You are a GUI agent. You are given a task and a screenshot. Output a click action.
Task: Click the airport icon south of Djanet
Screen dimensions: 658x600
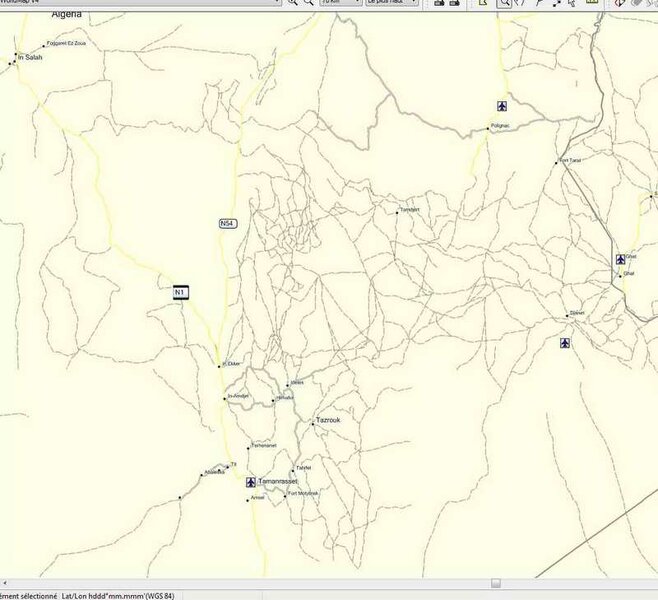(565, 343)
